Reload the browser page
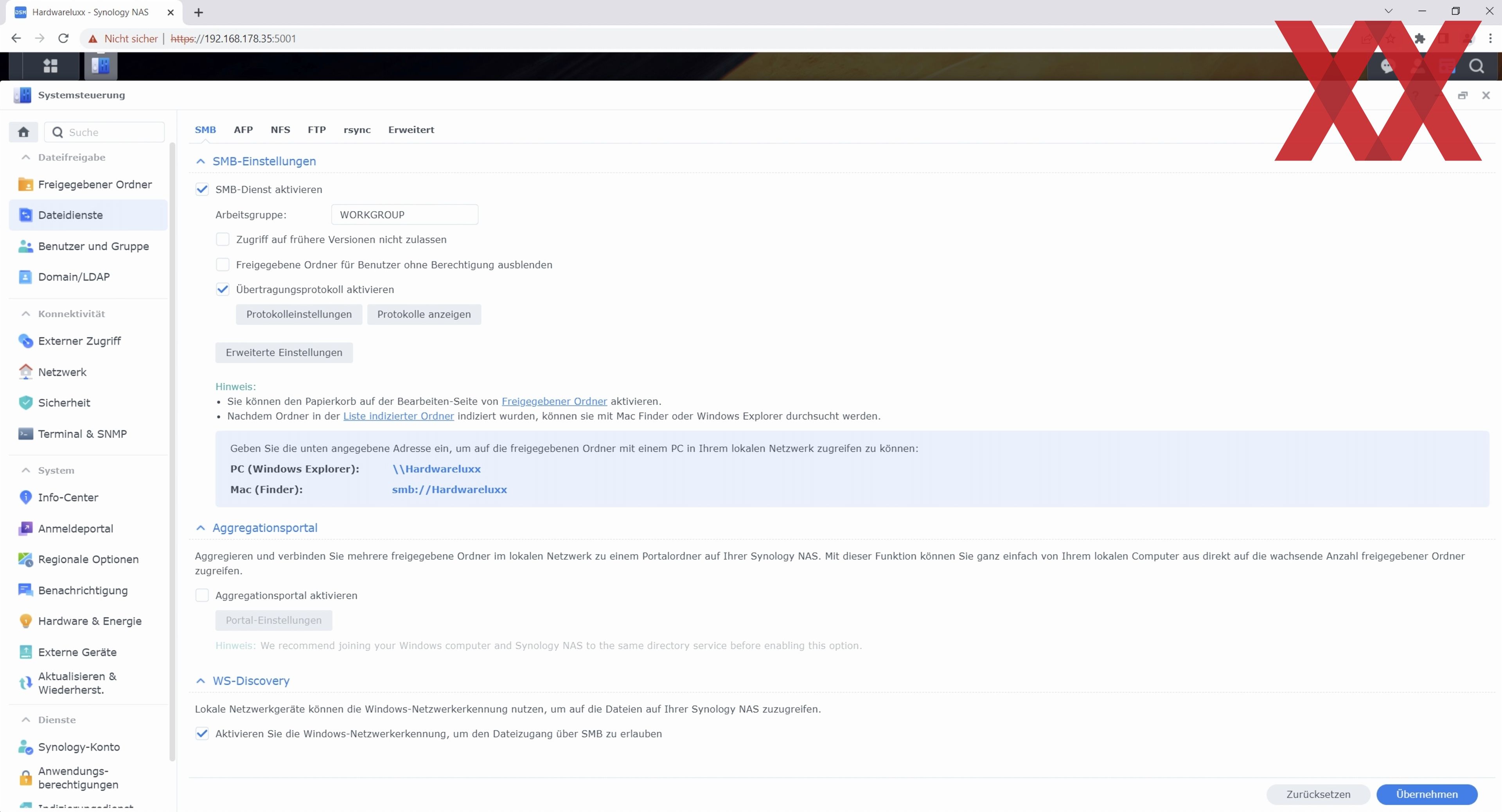 click(63, 38)
